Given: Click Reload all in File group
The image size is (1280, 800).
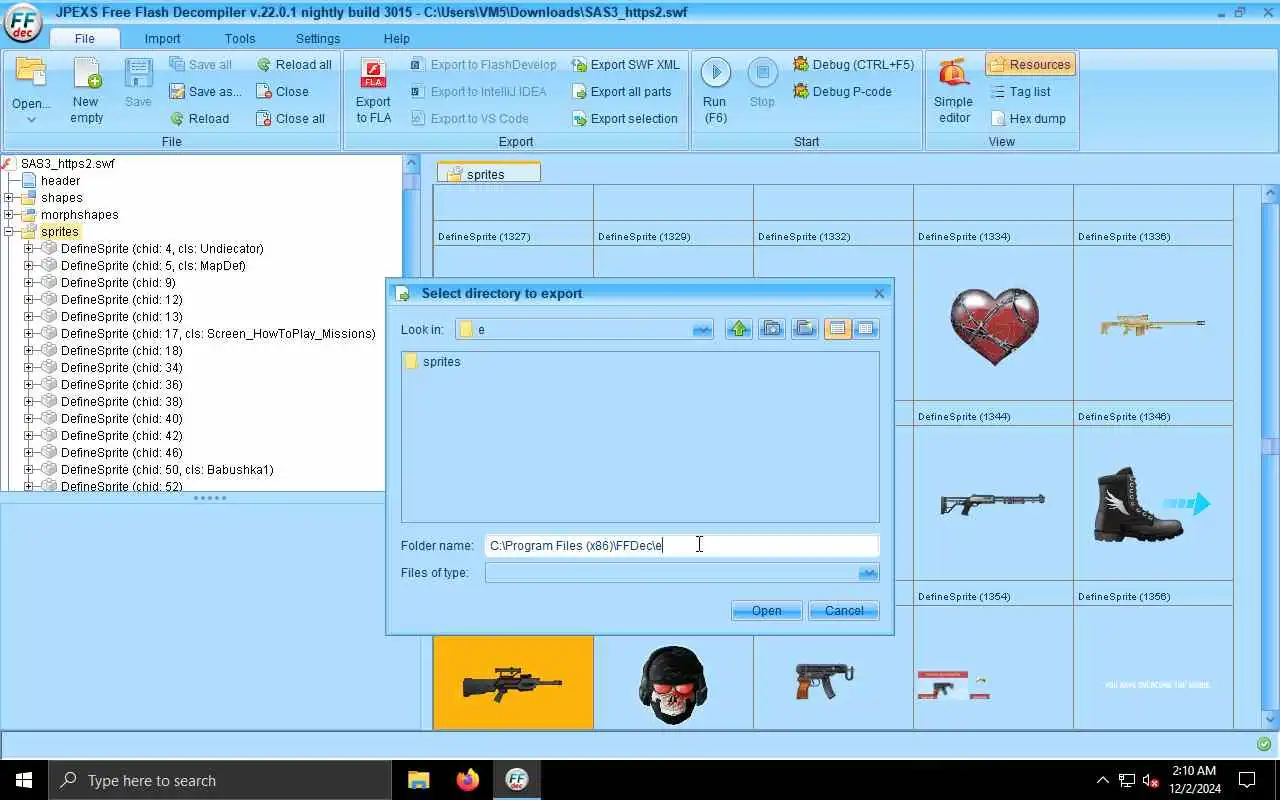Looking at the screenshot, I should (294, 64).
